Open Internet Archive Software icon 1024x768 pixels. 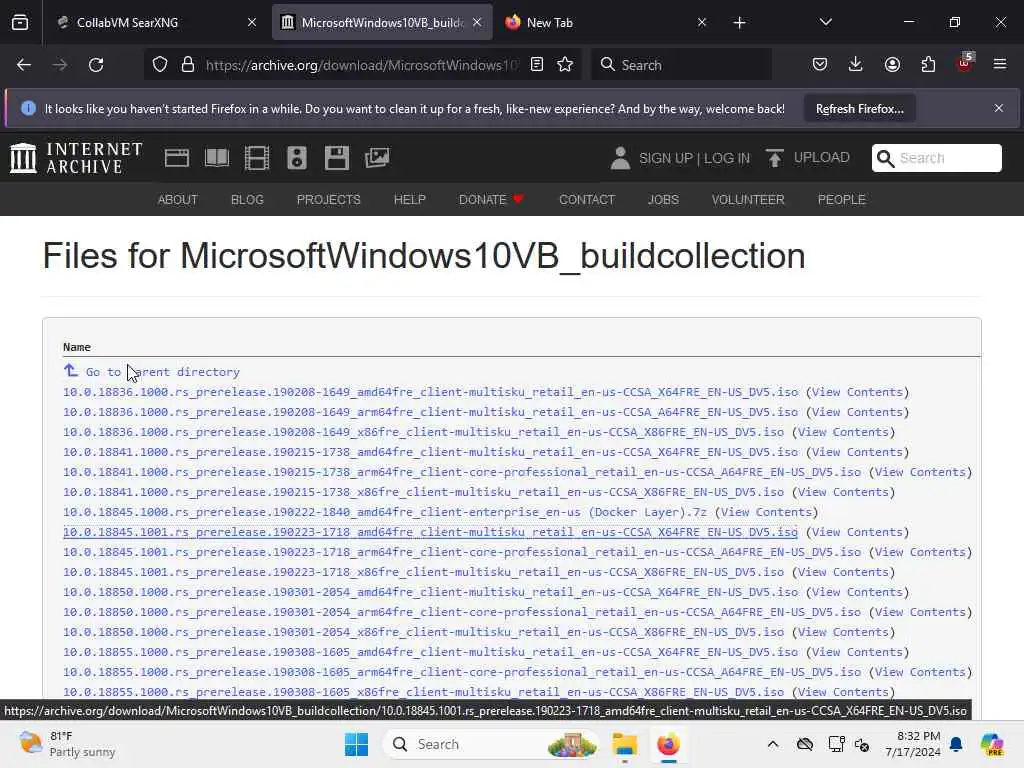337,158
